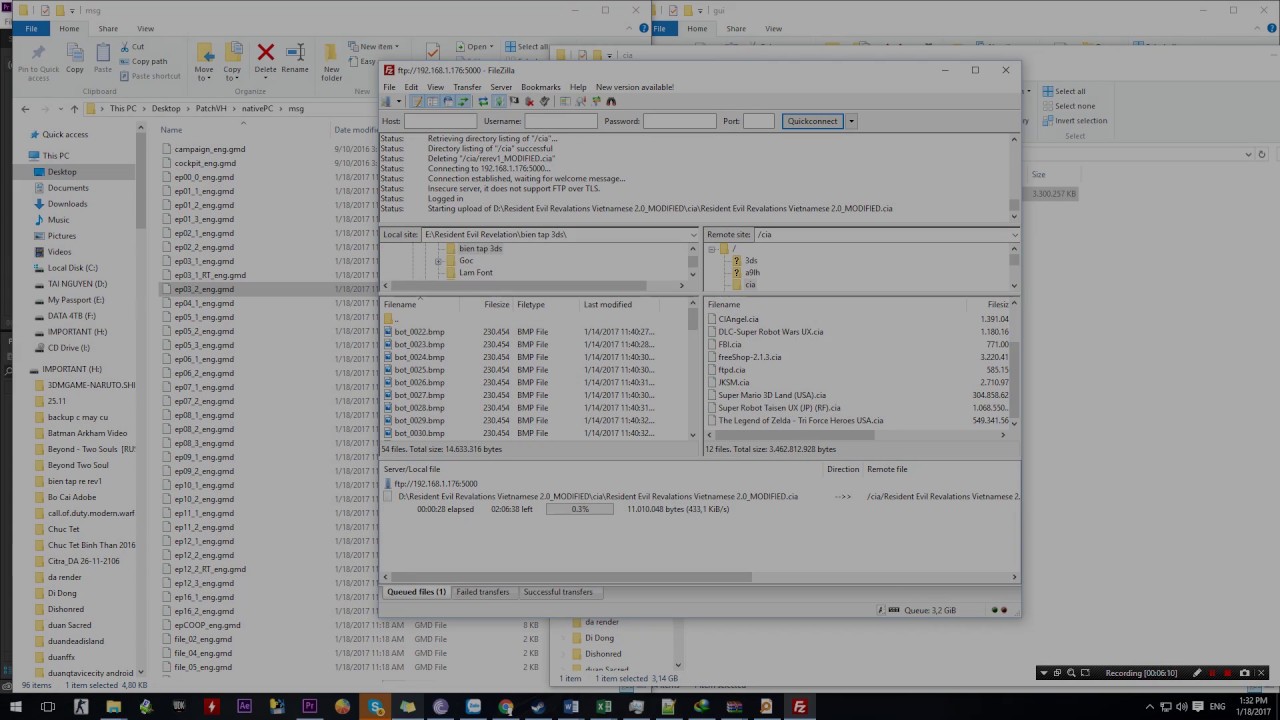Click Select all in right Explorer window
The height and width of the screenshot is (720, 1280).
[1064, 91]
